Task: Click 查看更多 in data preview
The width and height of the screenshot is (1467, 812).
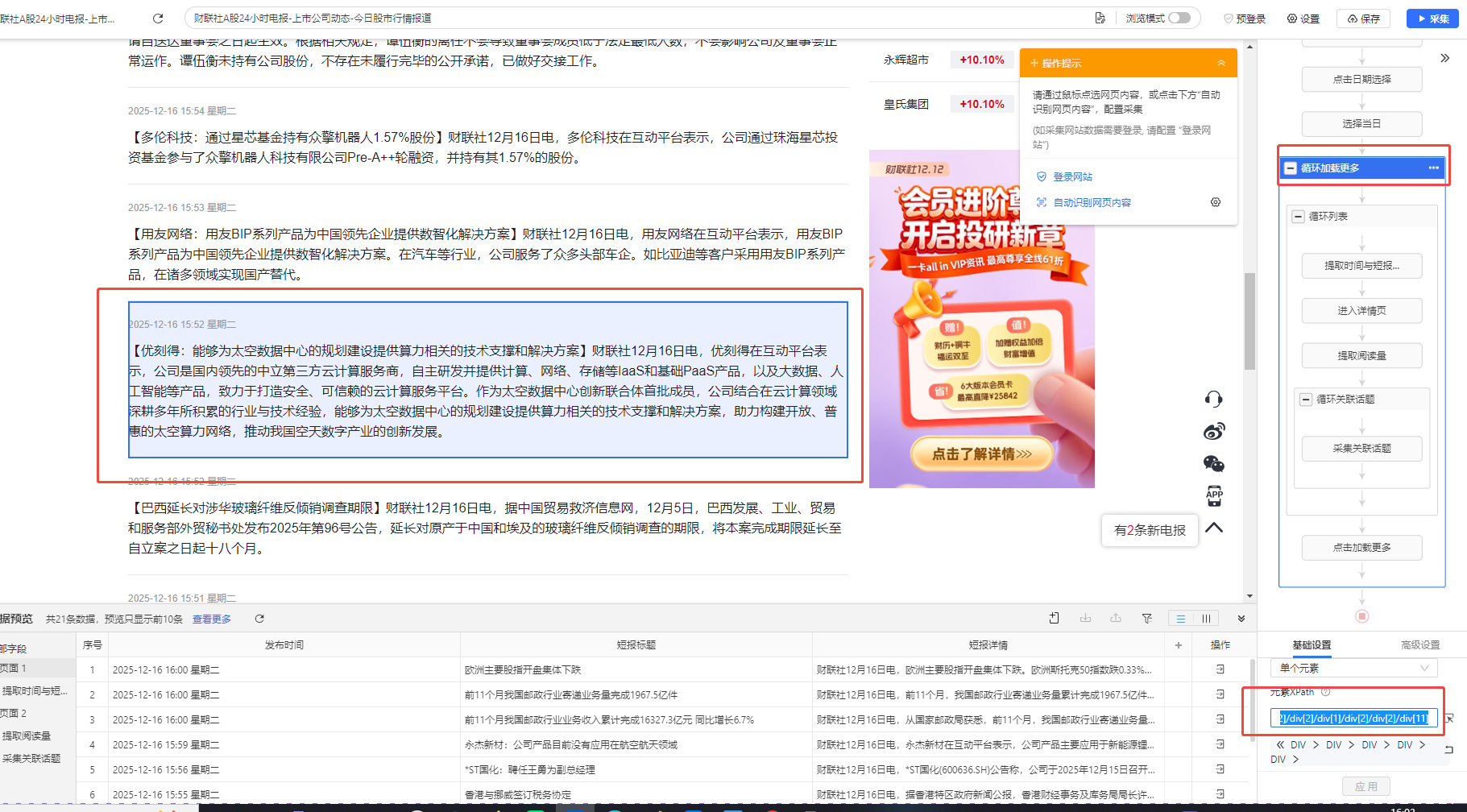Action: point(212,619)
